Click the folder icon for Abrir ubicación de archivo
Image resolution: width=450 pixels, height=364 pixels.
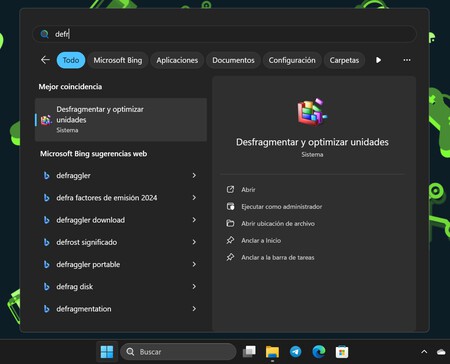230,223
